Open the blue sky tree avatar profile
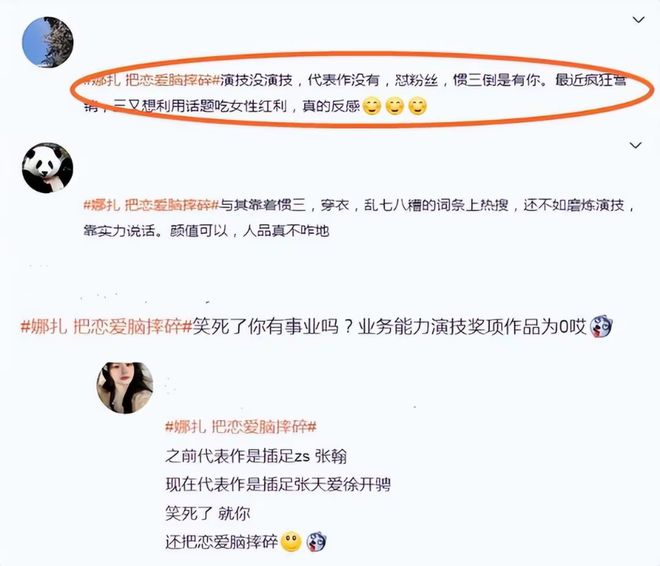This screenshot has width=660, height=566. 48,42
